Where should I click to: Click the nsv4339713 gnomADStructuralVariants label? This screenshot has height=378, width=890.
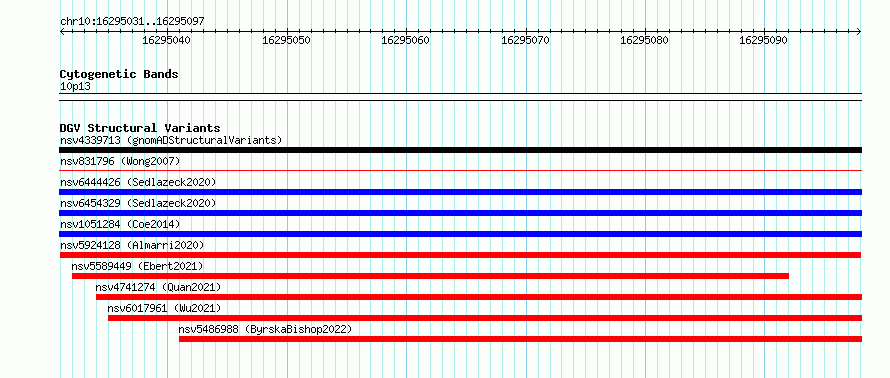click(171, 140)
